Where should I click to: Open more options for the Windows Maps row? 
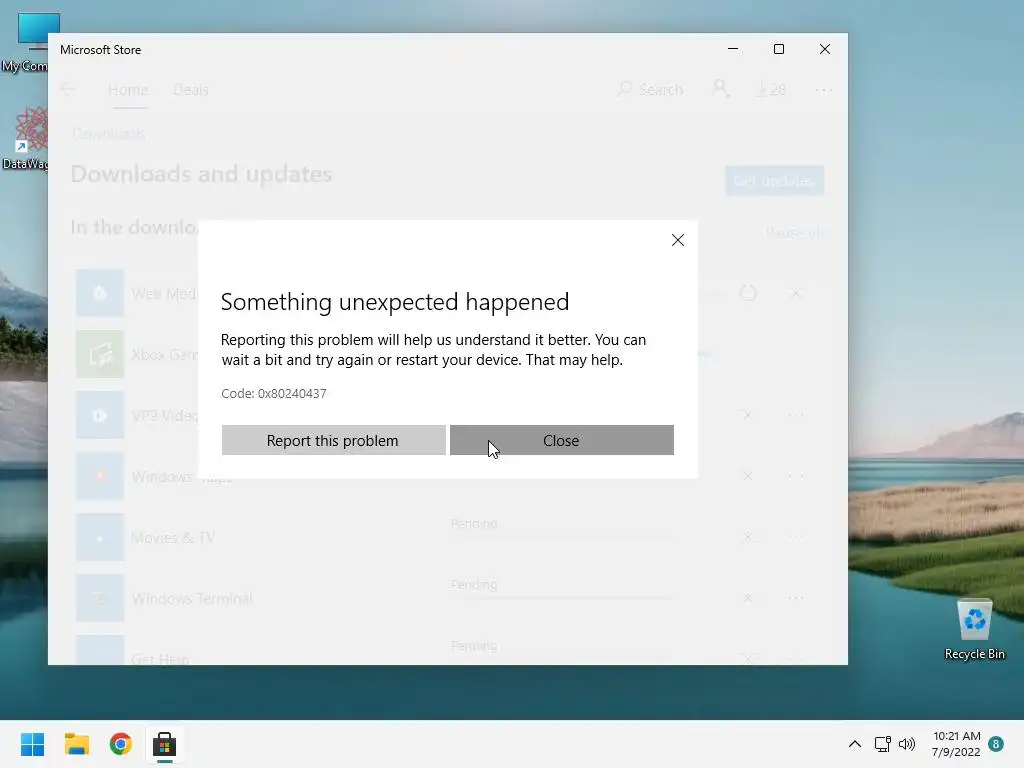point(795,476)
